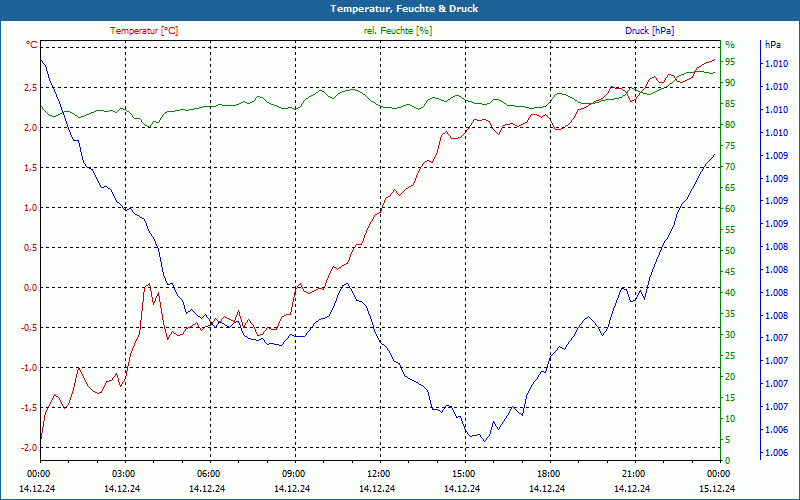Click the '21:00' time axis label
Viewport: 800px width, 500px height.
(634, 473)
